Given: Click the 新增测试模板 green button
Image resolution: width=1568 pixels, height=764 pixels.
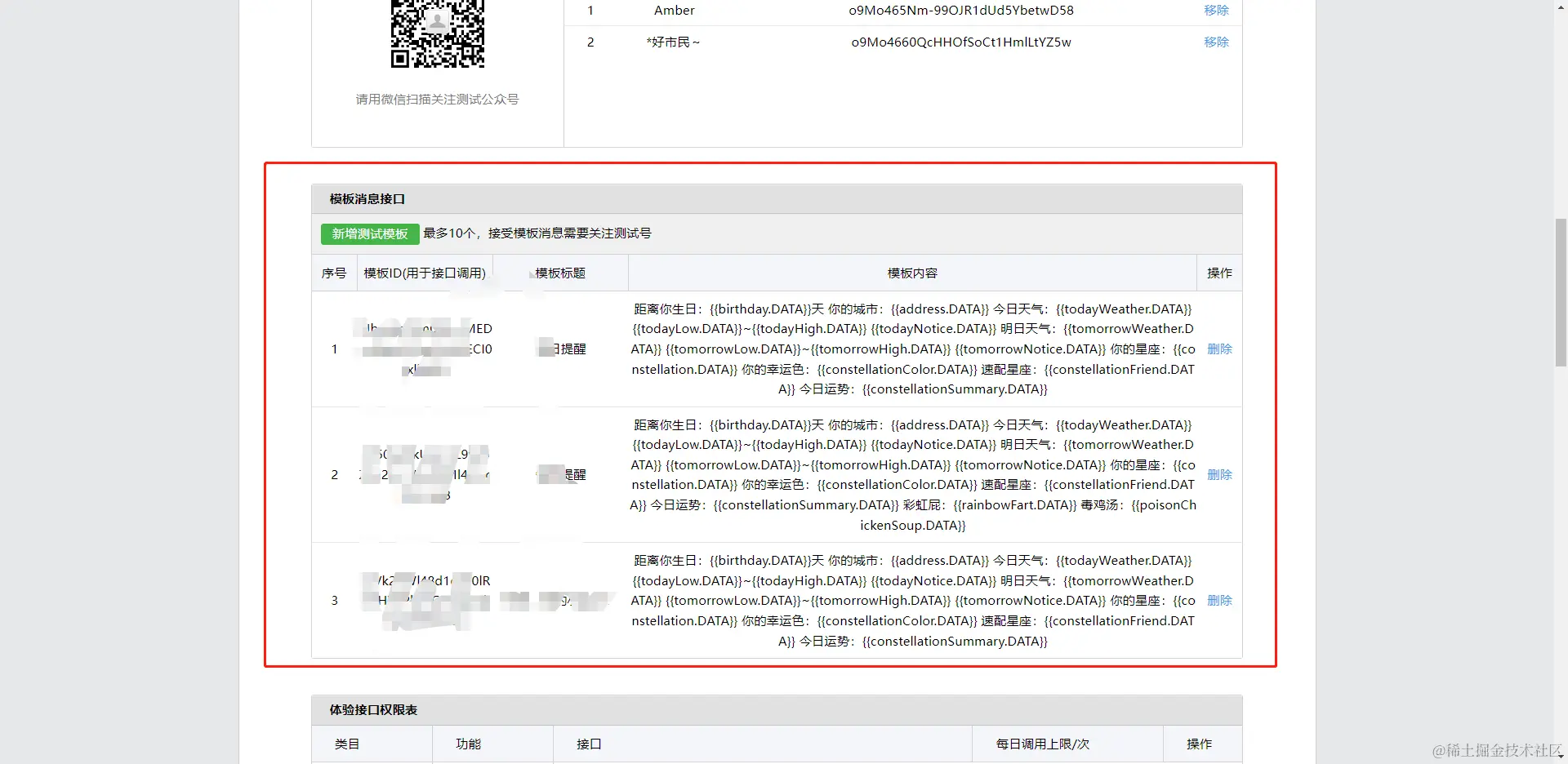Looking at the screenshot, I should 369,233.
